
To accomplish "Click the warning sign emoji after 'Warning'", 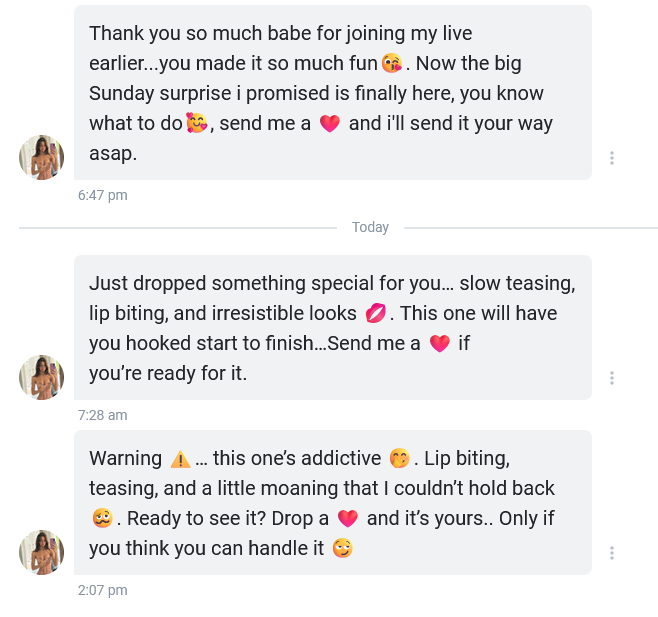I will (180, 459).
